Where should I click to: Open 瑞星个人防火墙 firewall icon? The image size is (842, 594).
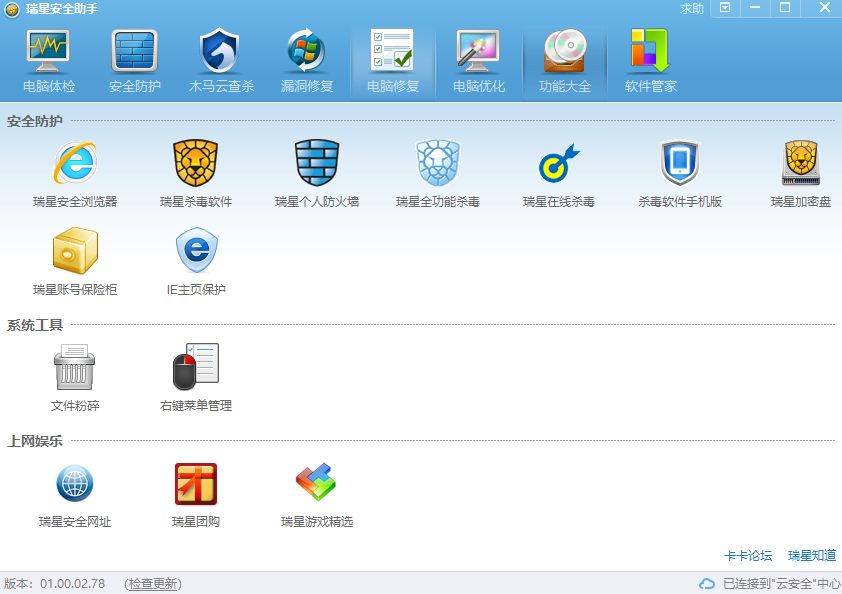(x=317, y=163)
